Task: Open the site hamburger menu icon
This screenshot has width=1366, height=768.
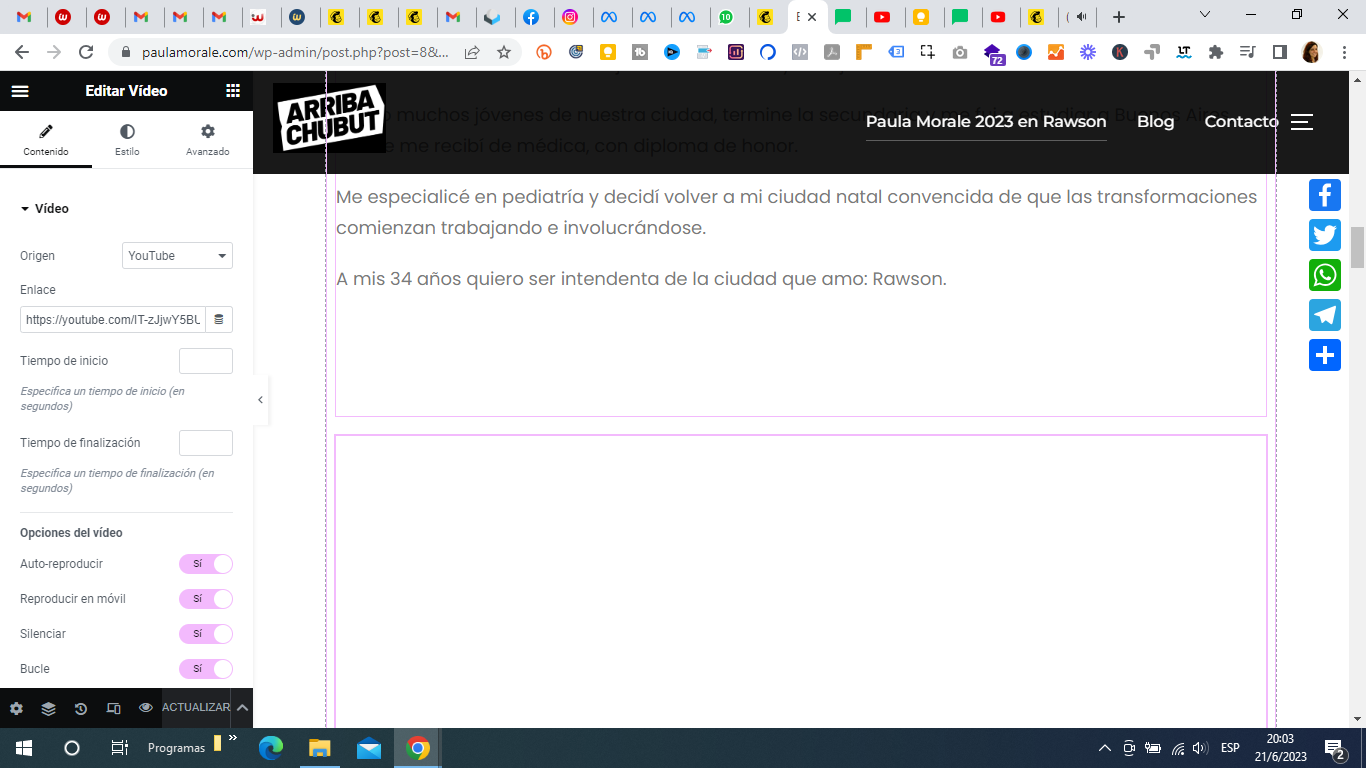Action: pos(1301,122)
